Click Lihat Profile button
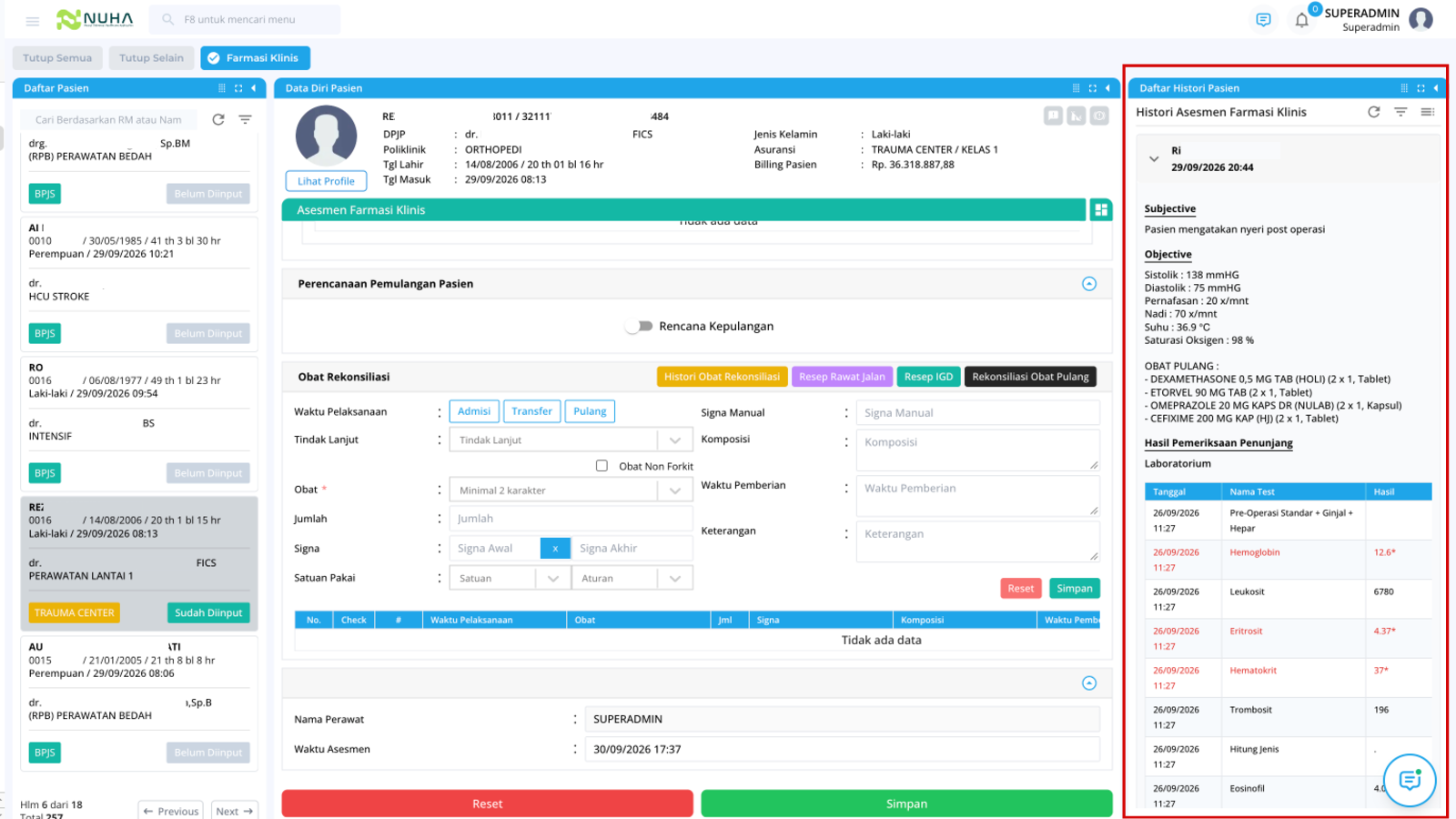Screen dimensions: 1456x819 pos(326,181)
